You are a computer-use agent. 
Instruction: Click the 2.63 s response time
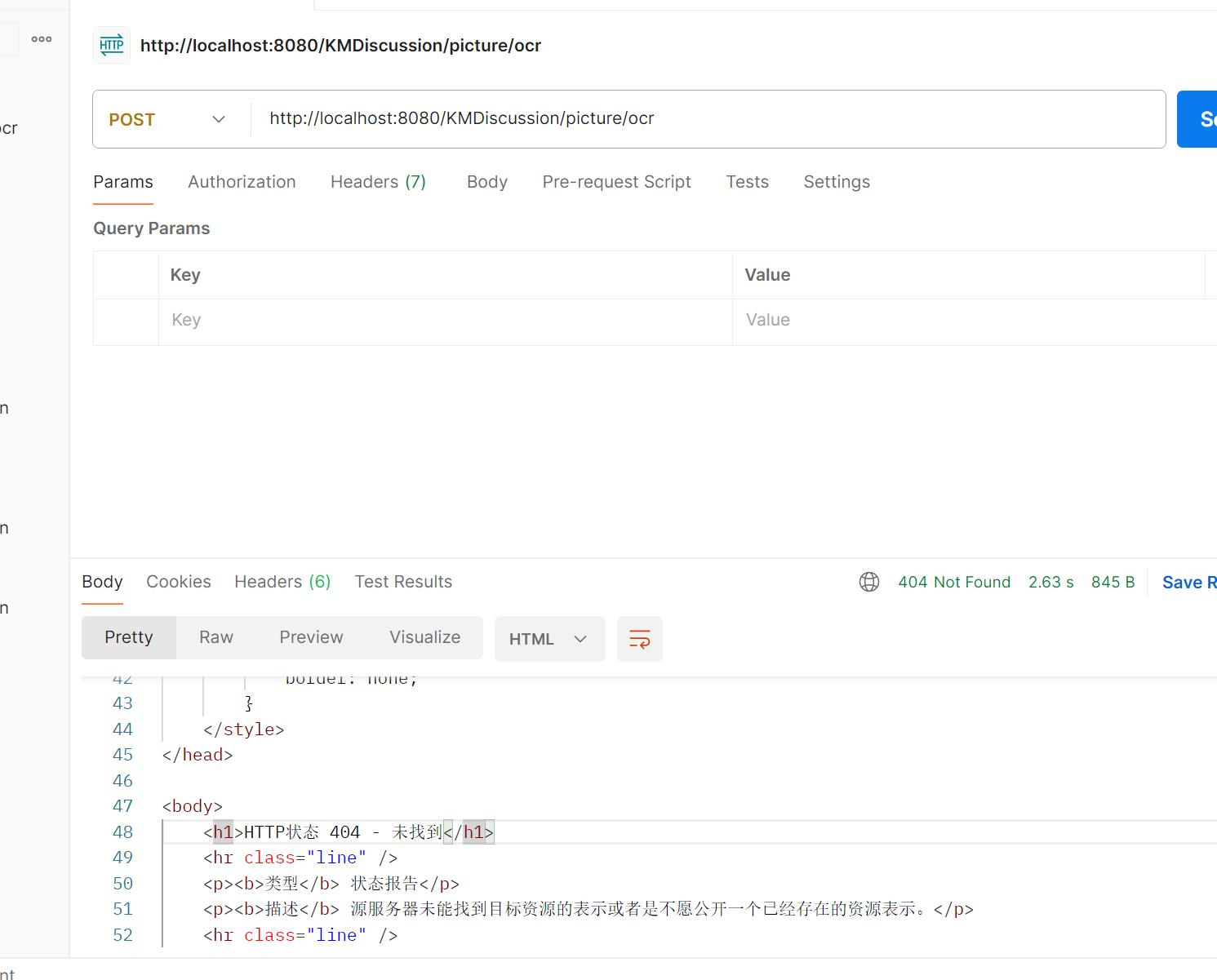[x=1051, y=582]
